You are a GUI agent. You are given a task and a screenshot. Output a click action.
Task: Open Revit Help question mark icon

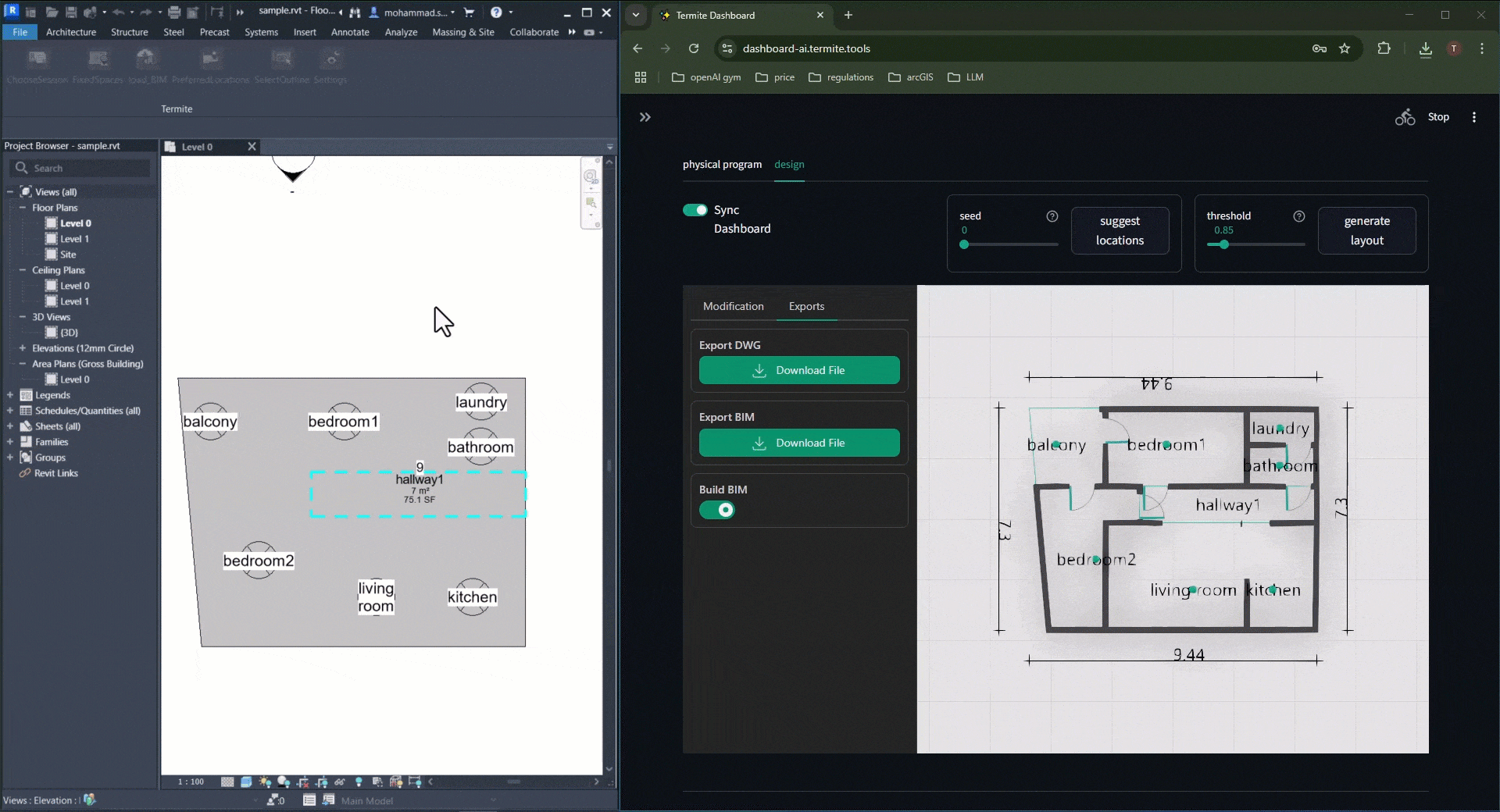click(x=496, y=12)
